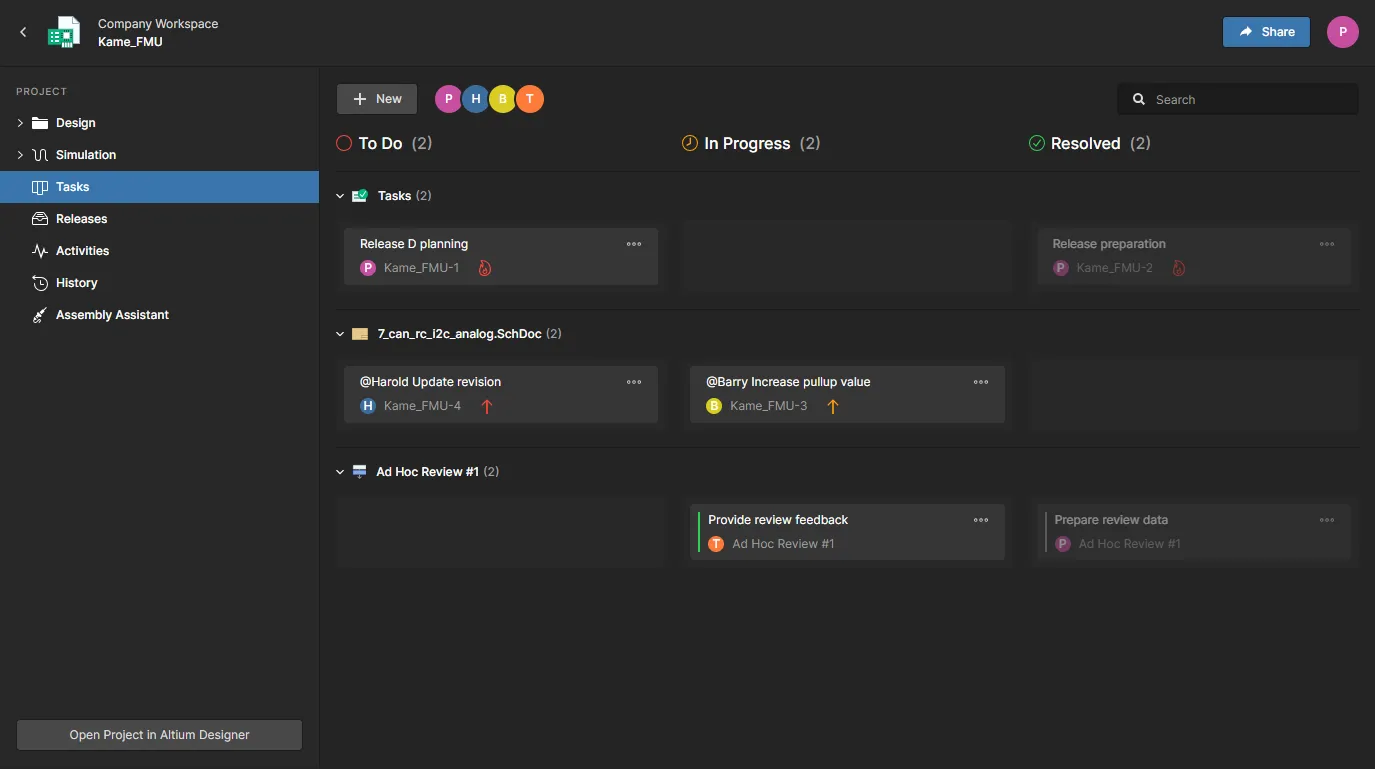
Task: Click the orange priority arrow on Kame_FMU-3
Action: tap(833, 406)
